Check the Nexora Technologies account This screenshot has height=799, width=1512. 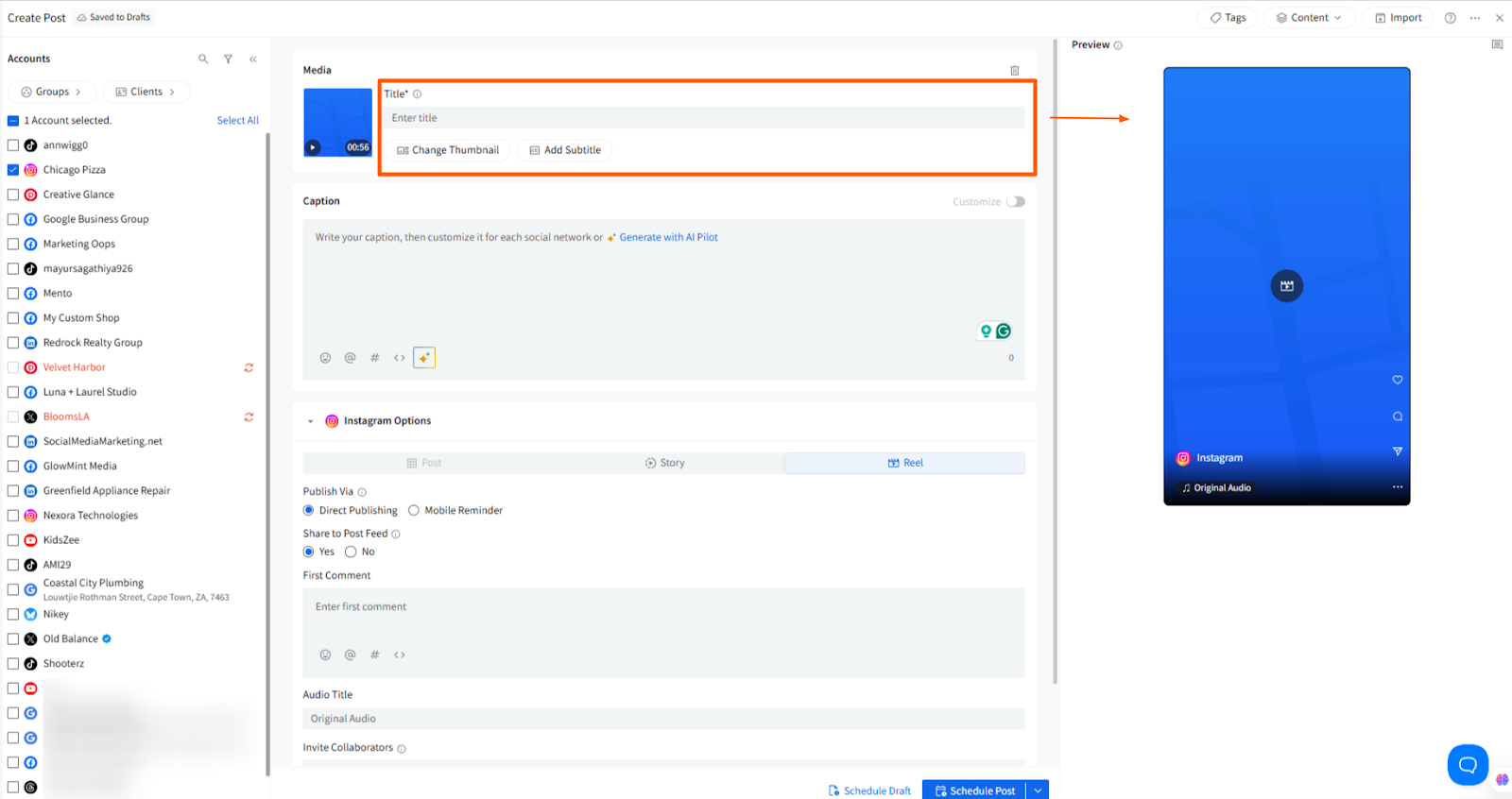13,516
